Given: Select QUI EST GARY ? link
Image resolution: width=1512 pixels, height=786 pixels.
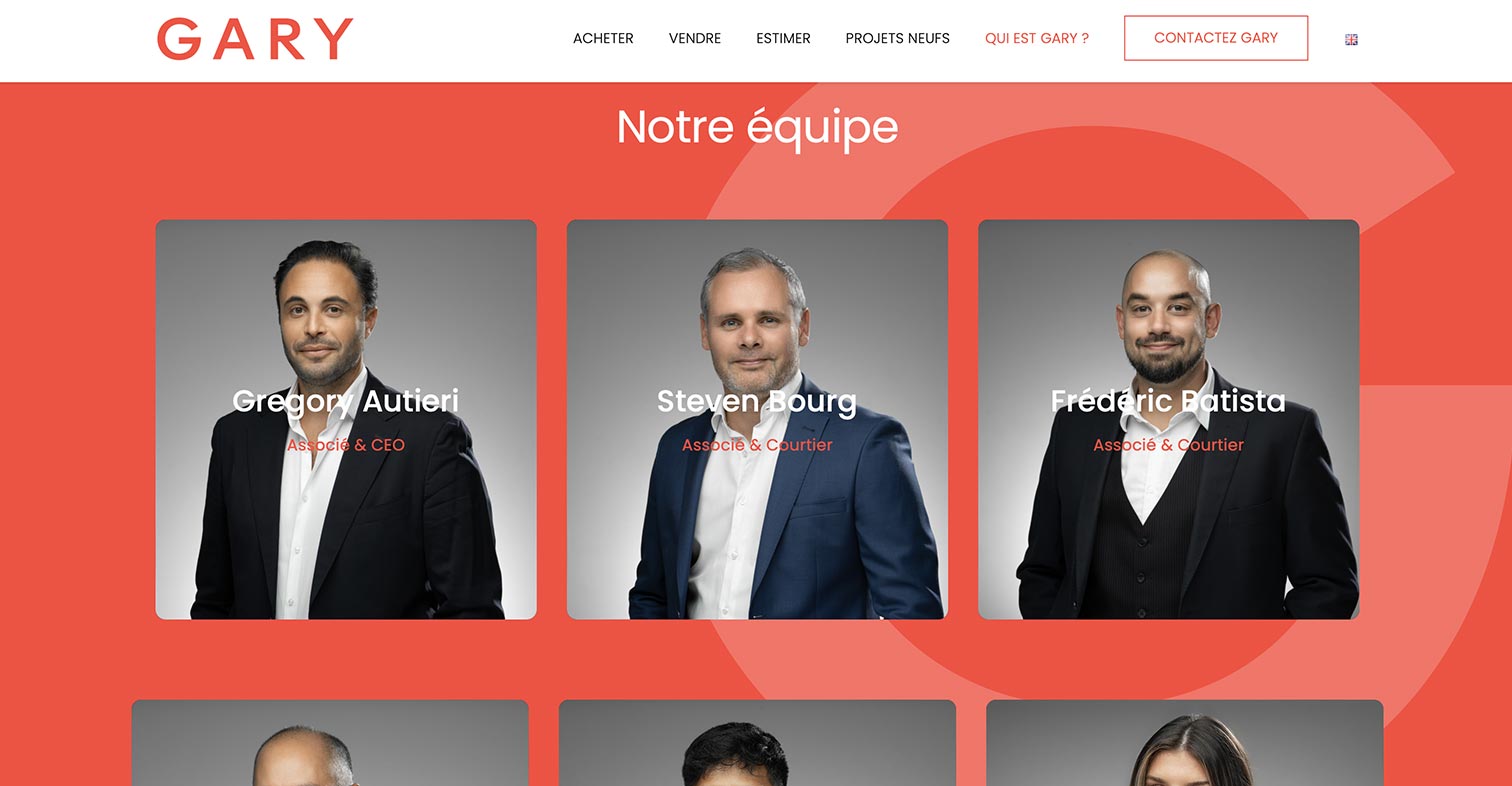Looking at the screenshot, I should (1037, 39).
